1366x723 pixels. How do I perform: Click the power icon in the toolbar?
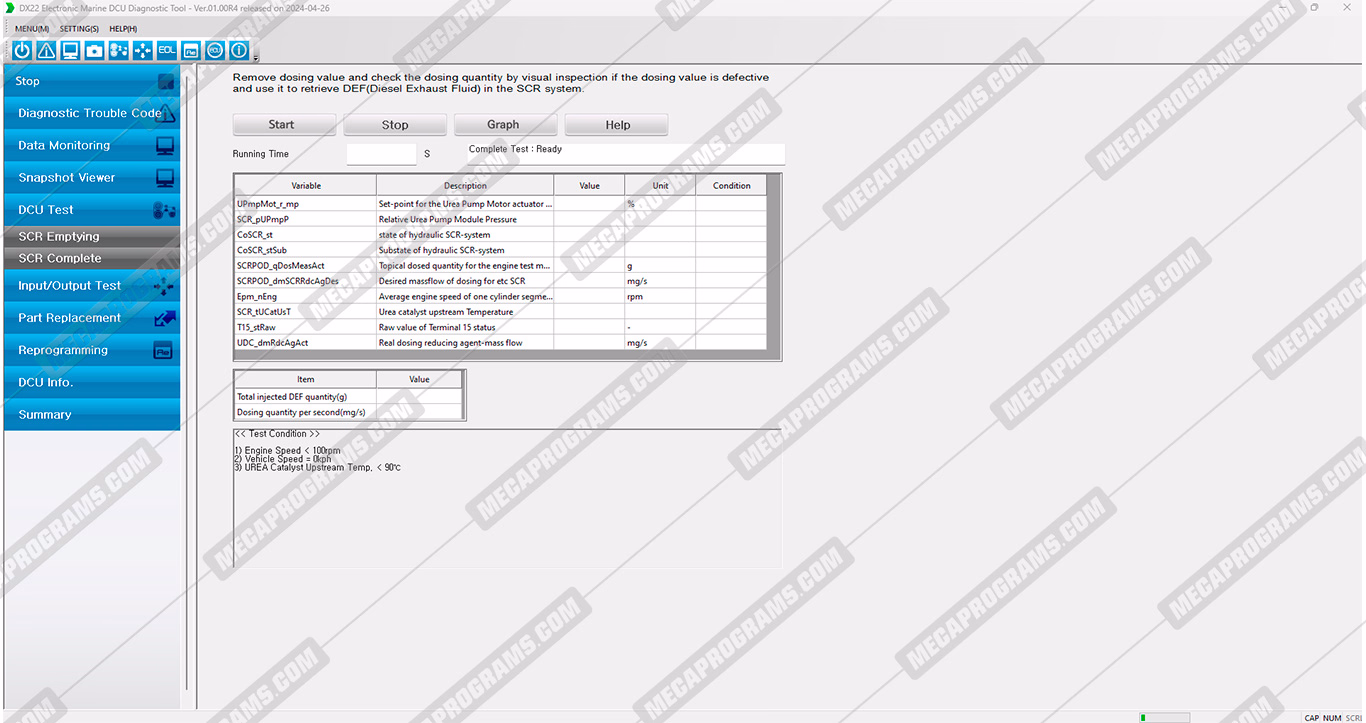coord(22,50)
